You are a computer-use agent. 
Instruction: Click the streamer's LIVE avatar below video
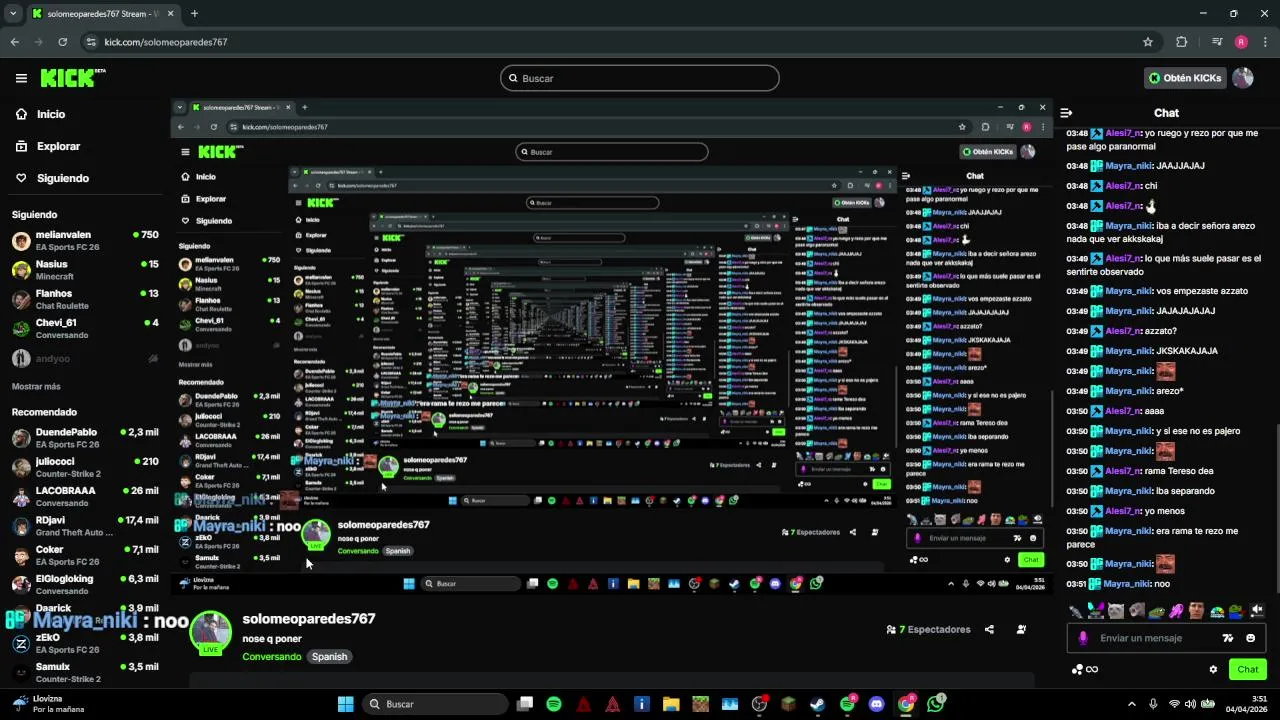click(x=210, y=632)
